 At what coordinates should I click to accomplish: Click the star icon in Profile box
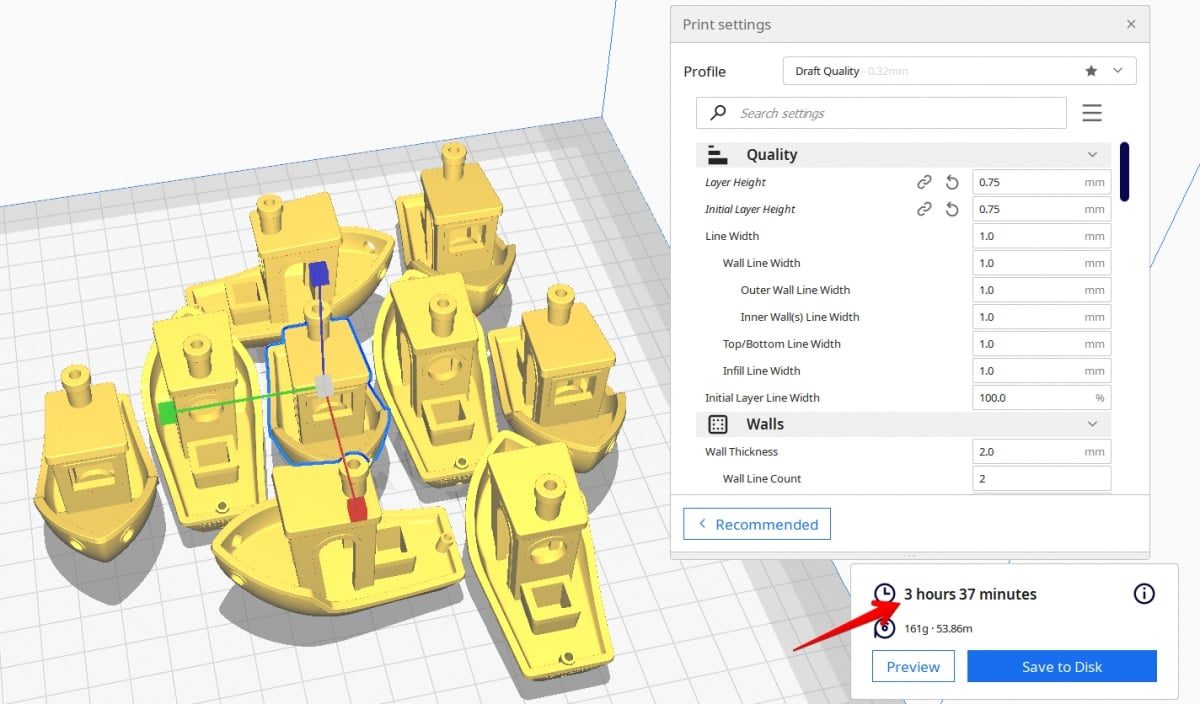tap(1091, 71)
